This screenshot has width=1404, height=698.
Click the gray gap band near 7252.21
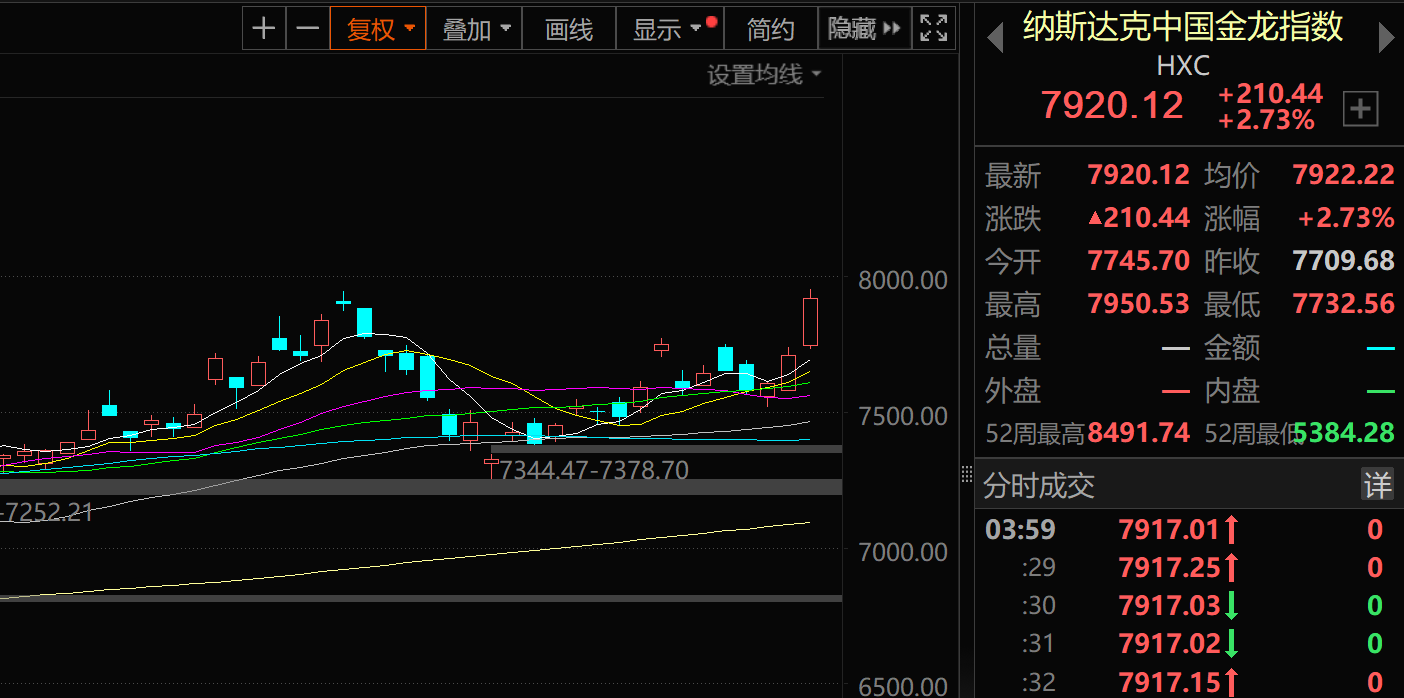420,486
